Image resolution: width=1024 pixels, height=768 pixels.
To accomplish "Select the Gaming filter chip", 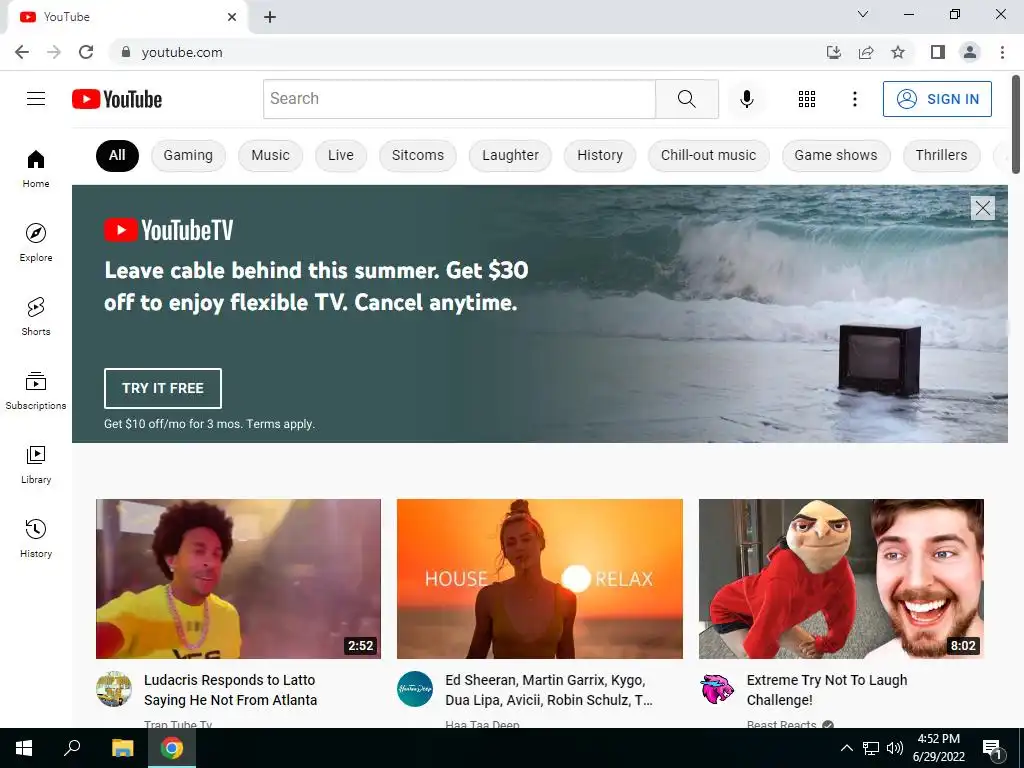I will tap(188, 155).
